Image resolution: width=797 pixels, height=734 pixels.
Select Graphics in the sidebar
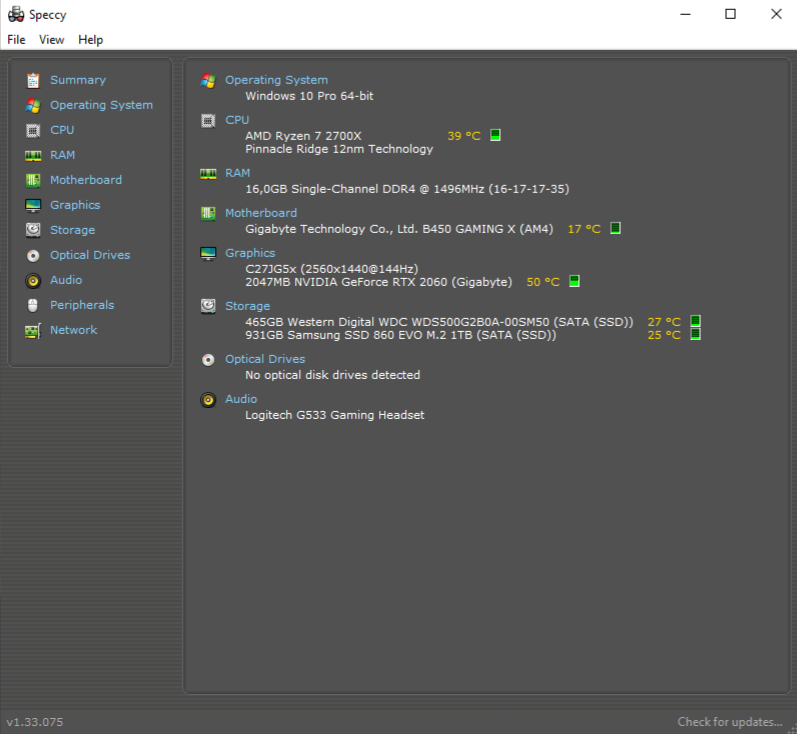75,205
